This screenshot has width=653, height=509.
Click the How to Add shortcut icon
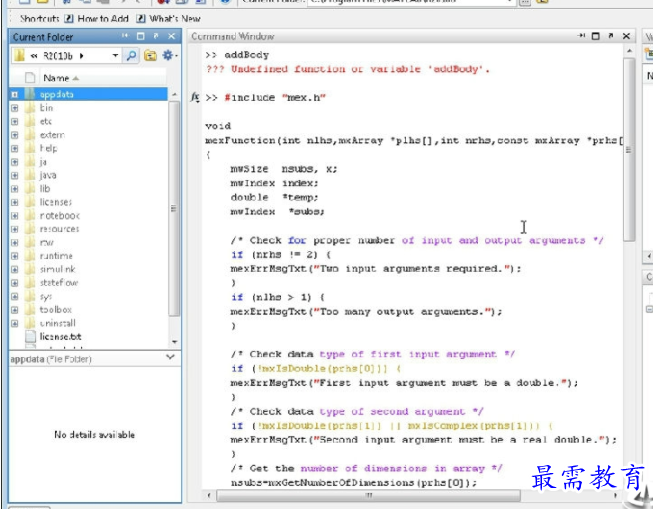point(69,19)
